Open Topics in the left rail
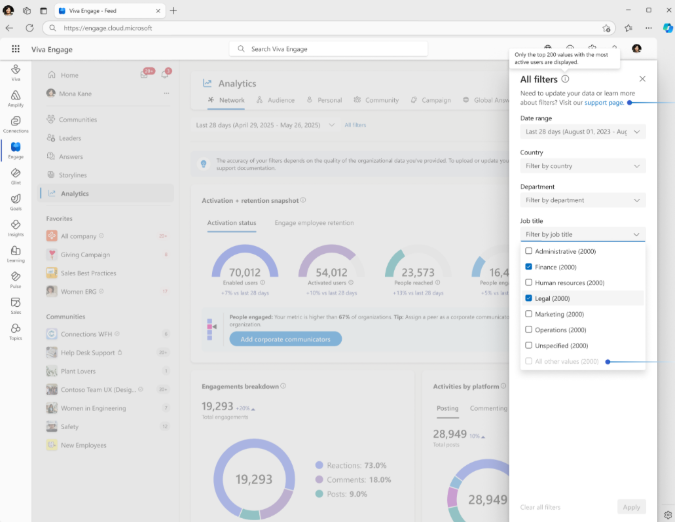Viewport: 675px width, 522px height. coord(15,331)
